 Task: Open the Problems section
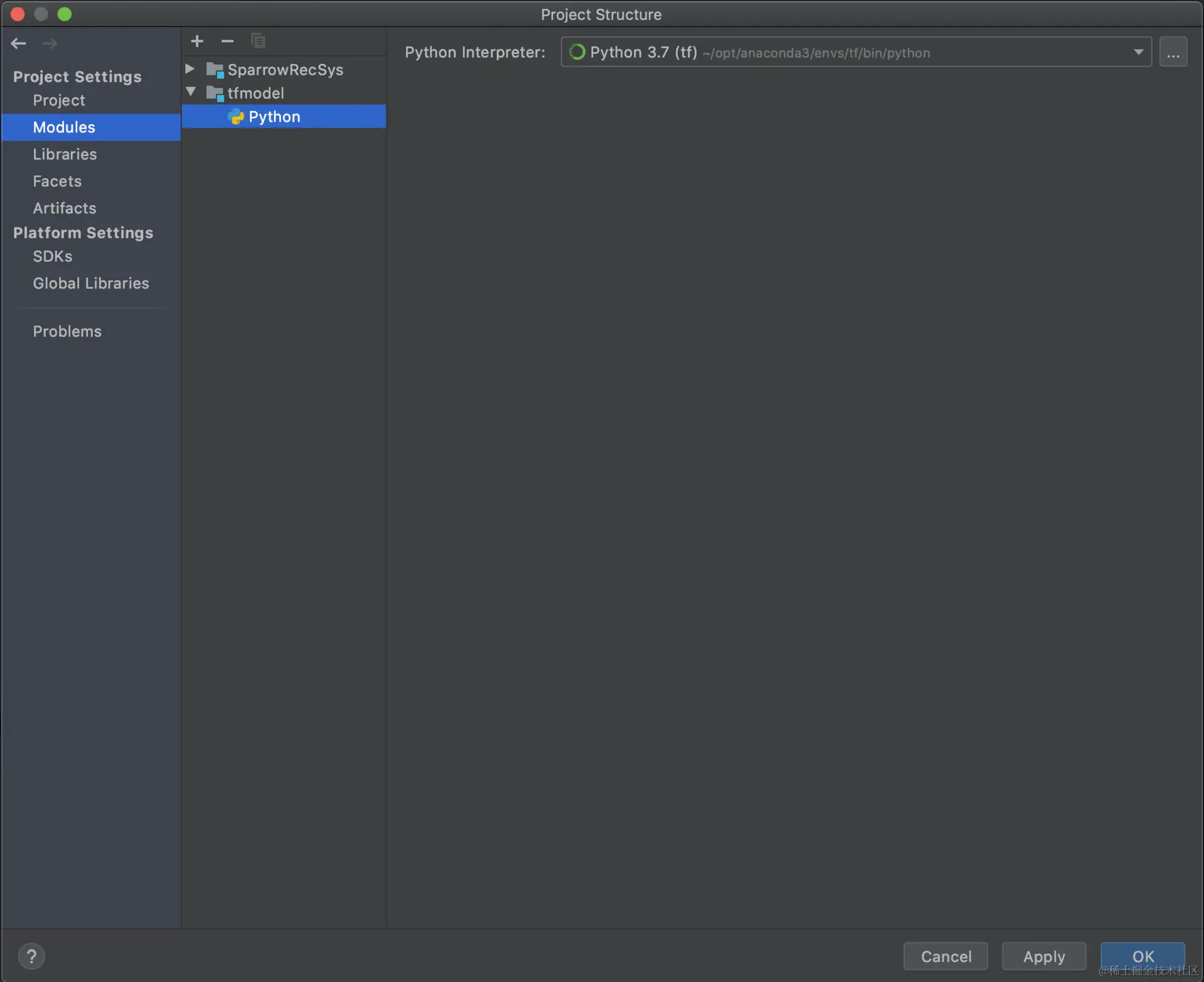click(67, 331)
